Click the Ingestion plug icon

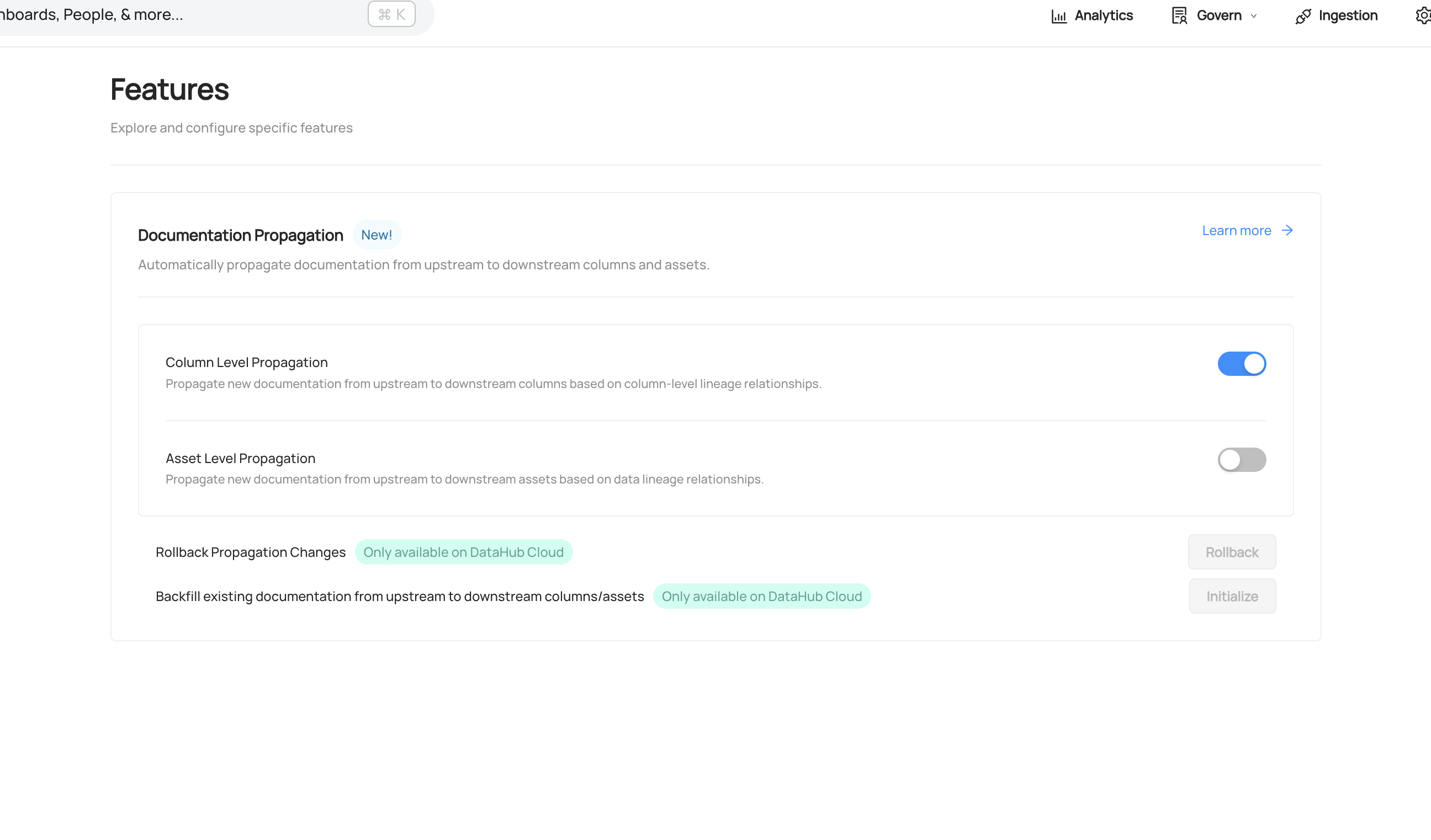[1303, 16]
